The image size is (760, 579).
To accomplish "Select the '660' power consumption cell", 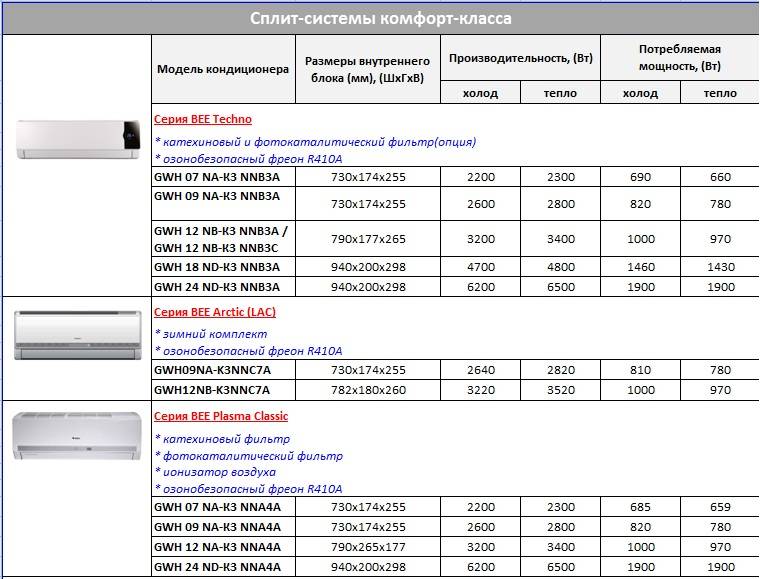I will 720,177.
